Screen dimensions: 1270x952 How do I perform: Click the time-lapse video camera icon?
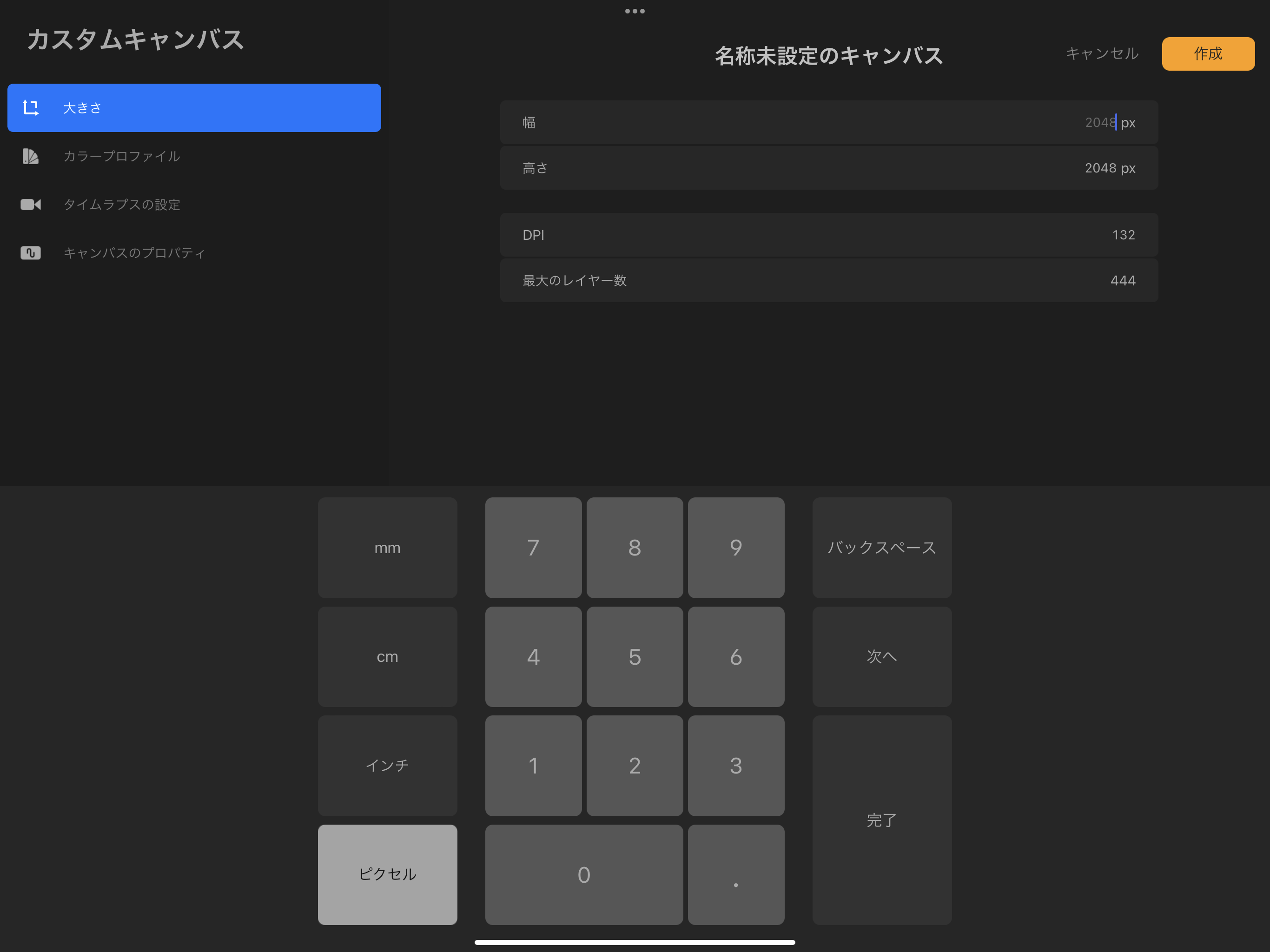coord(30,205)
